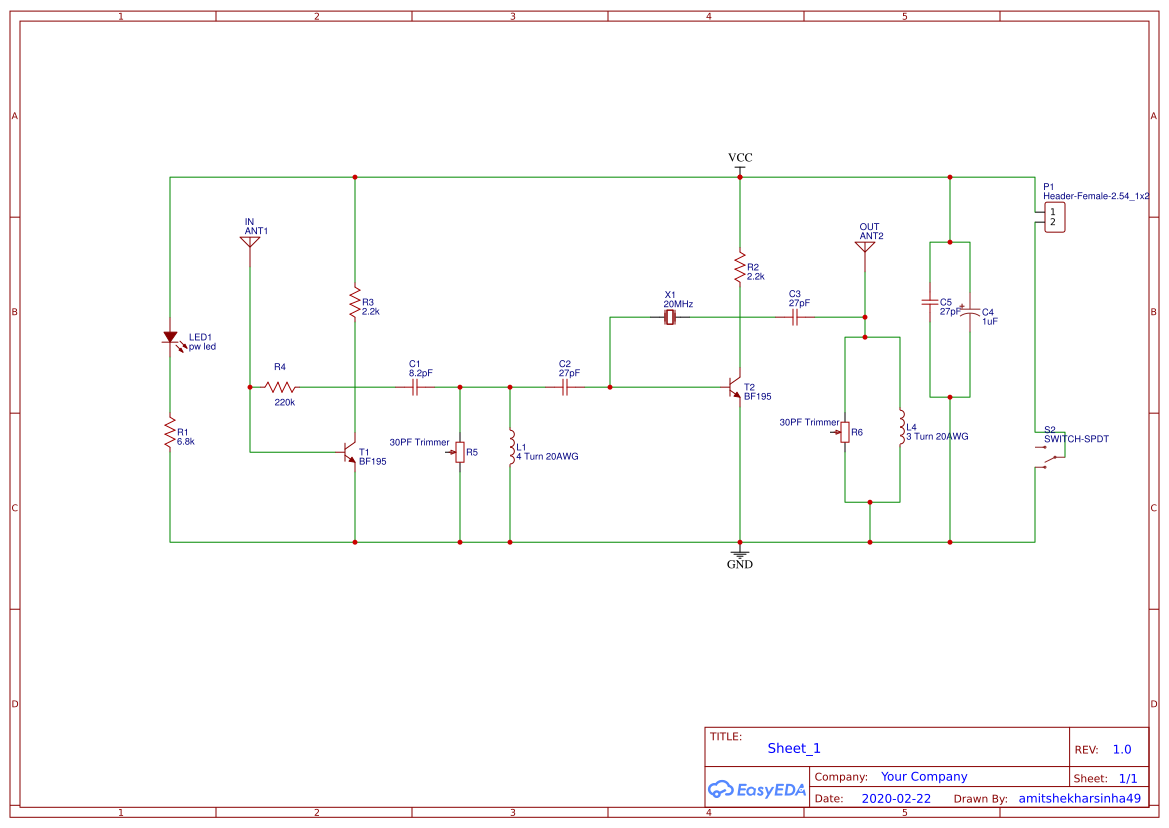Select the crystal X1 20MHz symbol
This screenshot has width=1169, height=828.
pyautogui.click(x=669, y=316)
